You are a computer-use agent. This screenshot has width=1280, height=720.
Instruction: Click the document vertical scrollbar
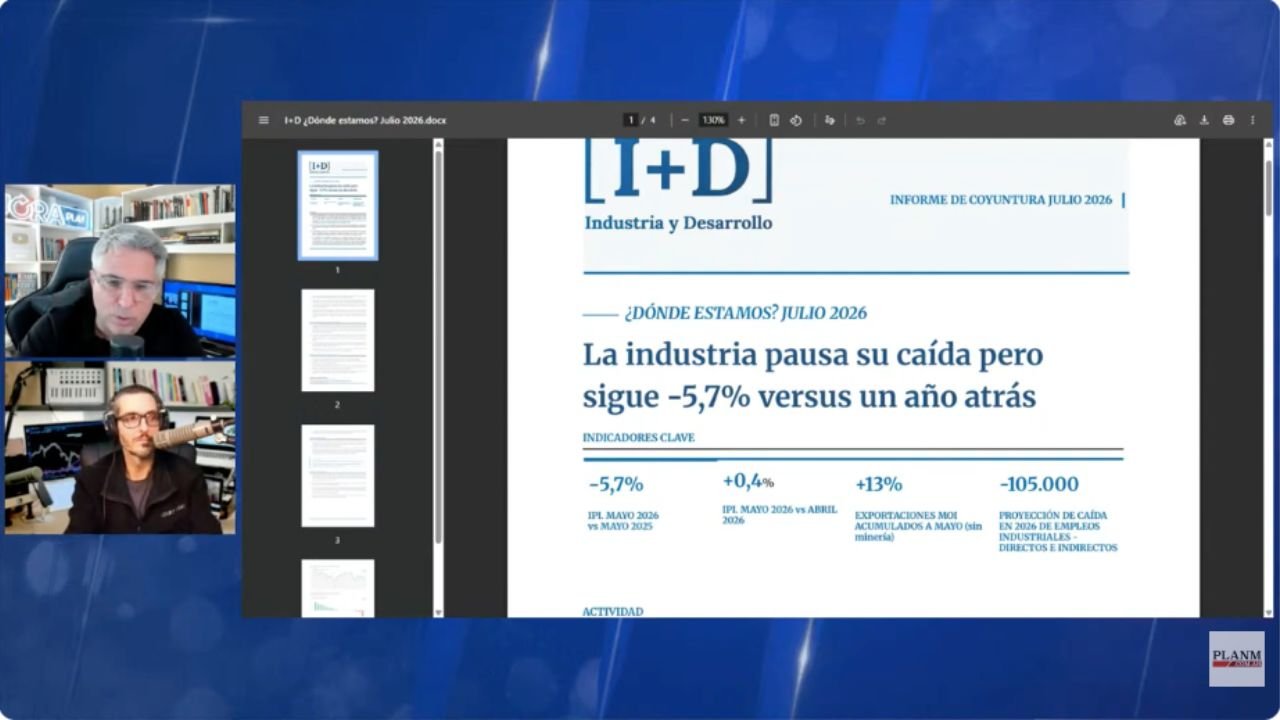(x=1269, y=187)
